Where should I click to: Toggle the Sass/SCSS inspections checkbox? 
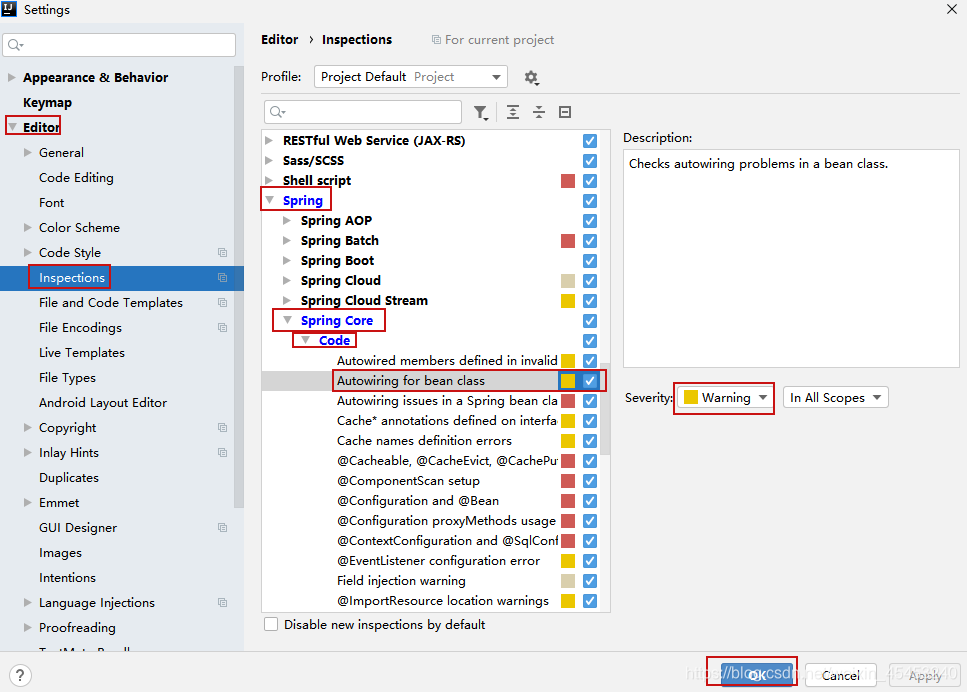click(x=590, y=161)
